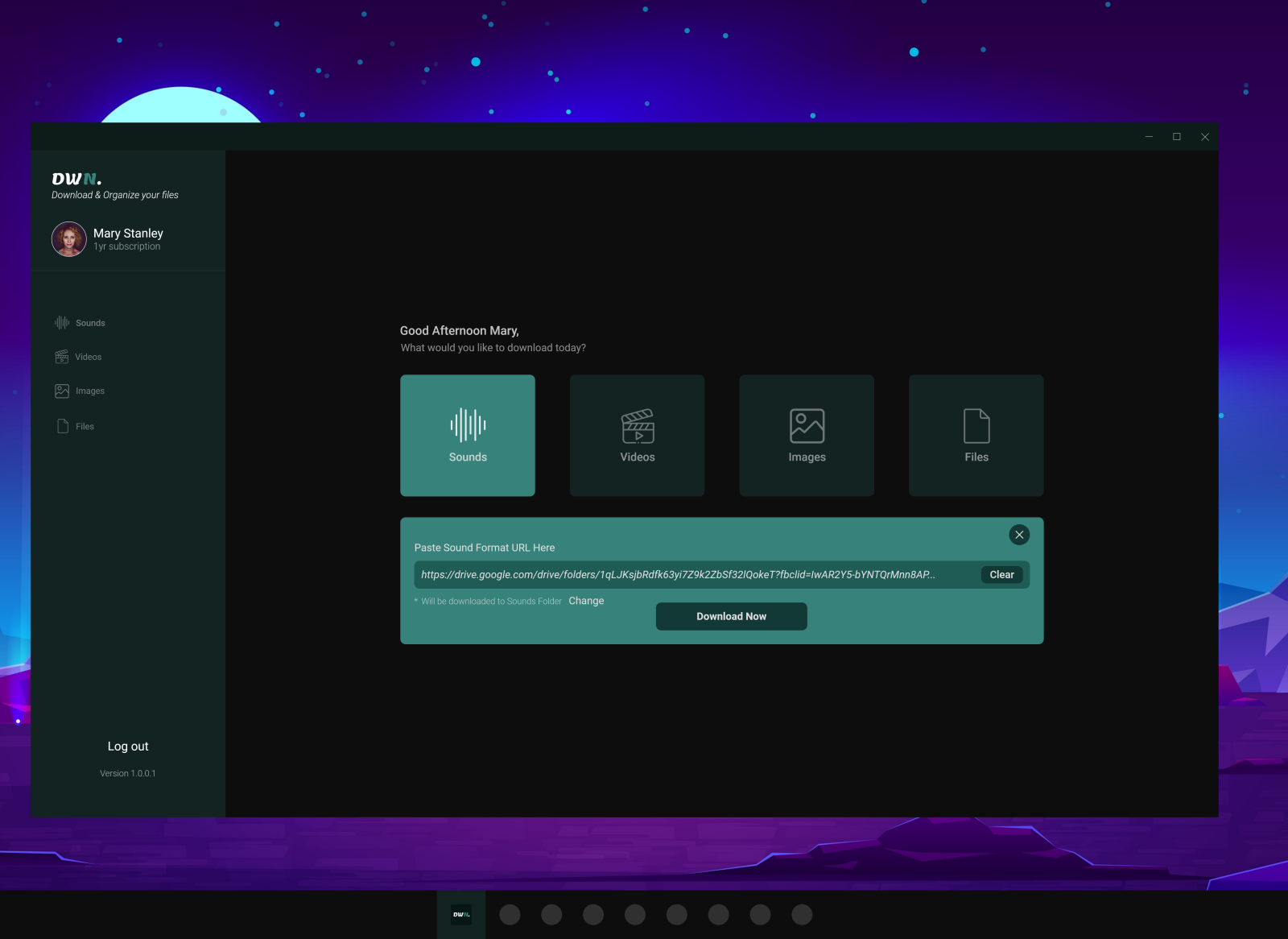
Task: Choose the Videos download card
Action: point(637,435)
